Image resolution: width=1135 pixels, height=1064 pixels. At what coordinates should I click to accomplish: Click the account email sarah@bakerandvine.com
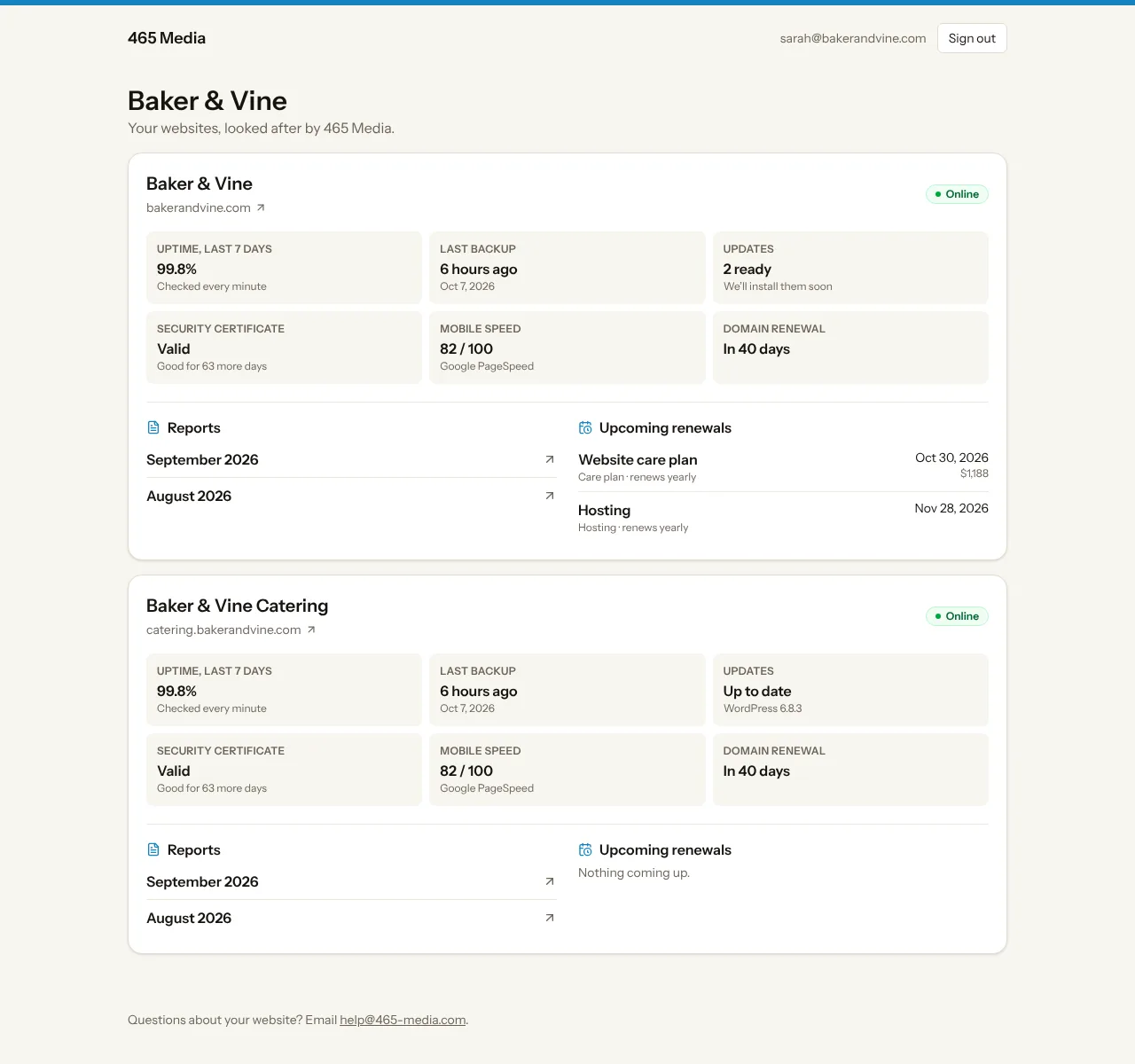pyautogui.click(x=853, y=38)
